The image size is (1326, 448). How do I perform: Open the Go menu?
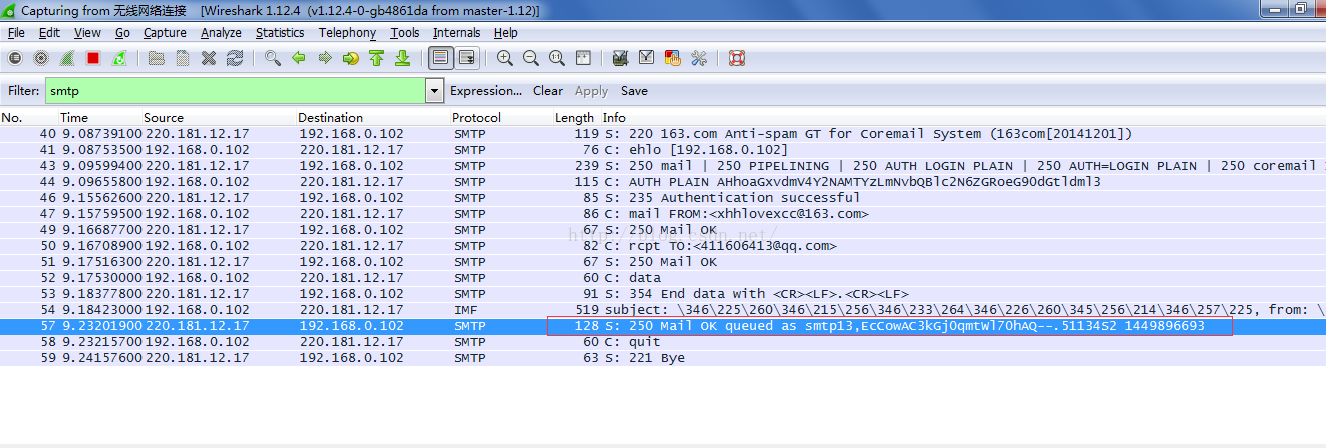tap(122, 33)
